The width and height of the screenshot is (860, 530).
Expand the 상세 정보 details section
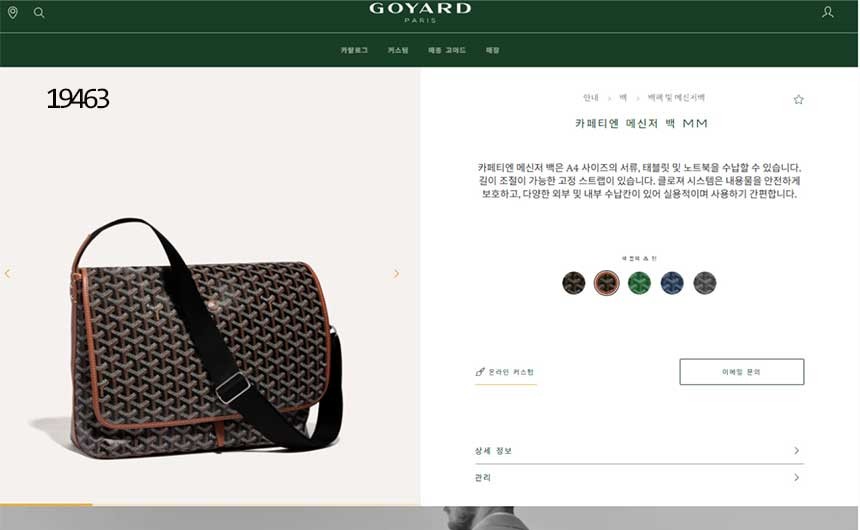point(639,450)
